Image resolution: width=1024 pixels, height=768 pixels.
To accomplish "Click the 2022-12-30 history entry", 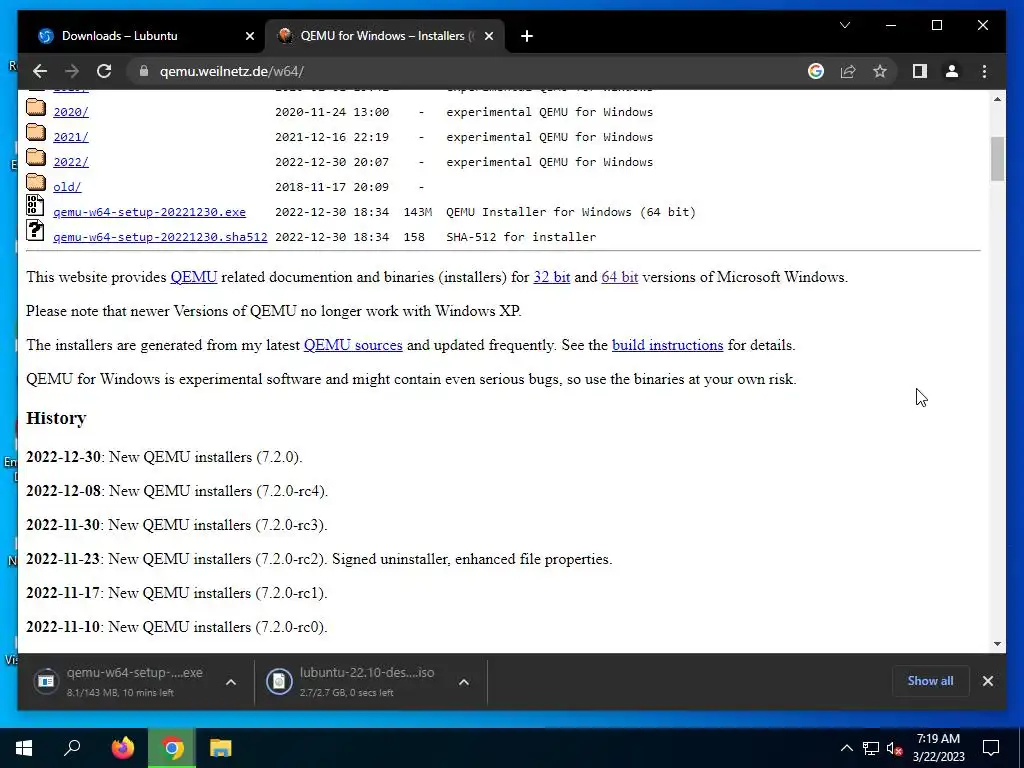I will pyautogui.click(x=165, y=457).
